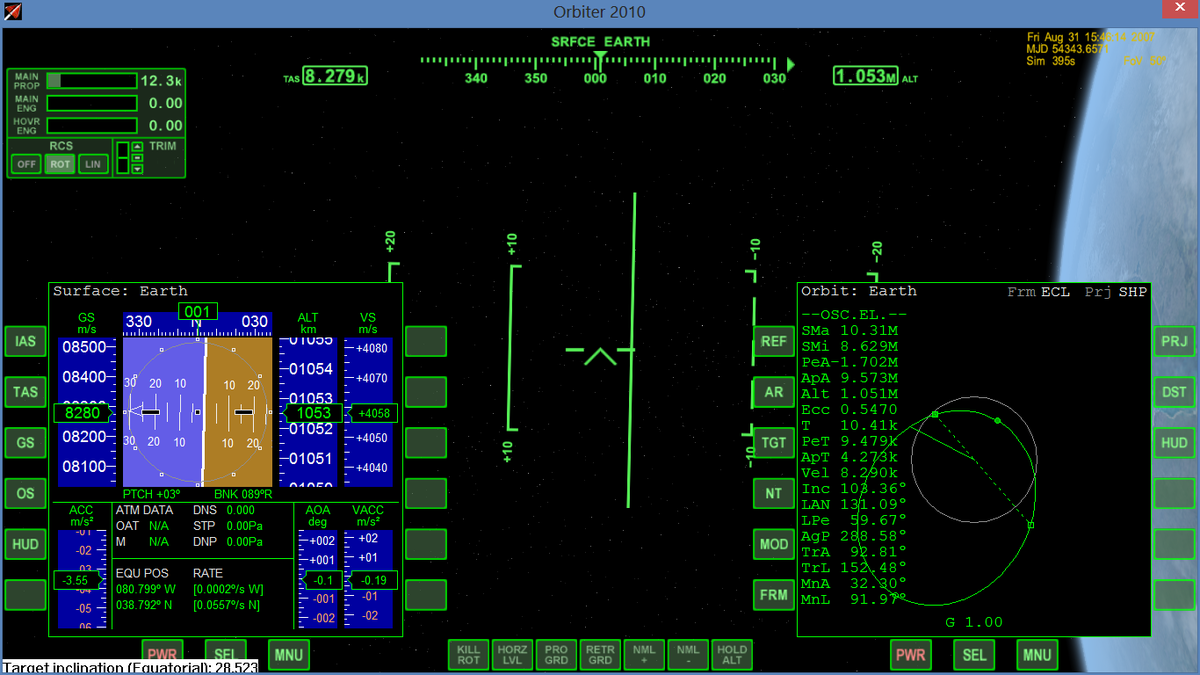Viewport: 1200px width, 675px height.
Task: Click PRJ on the Orbit MFD
Action: [1174, 342]
